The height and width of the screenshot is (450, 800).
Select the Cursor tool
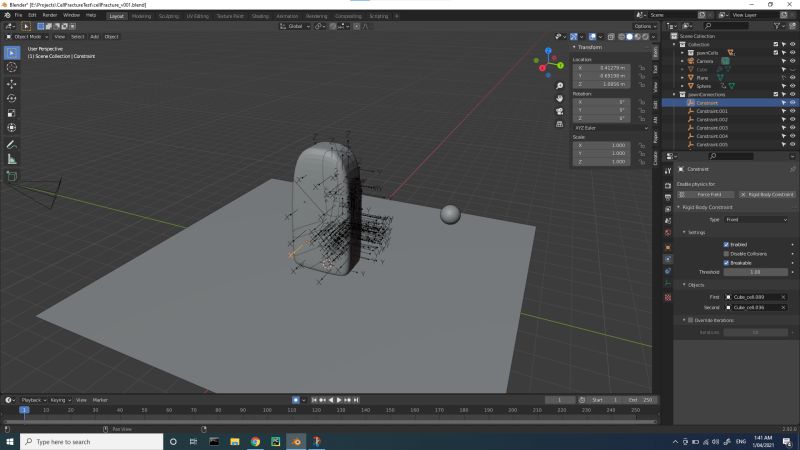click(x=12, y=67)
